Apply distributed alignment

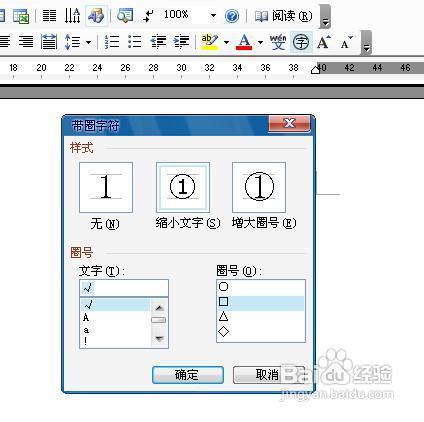click(x=49, y=42)
